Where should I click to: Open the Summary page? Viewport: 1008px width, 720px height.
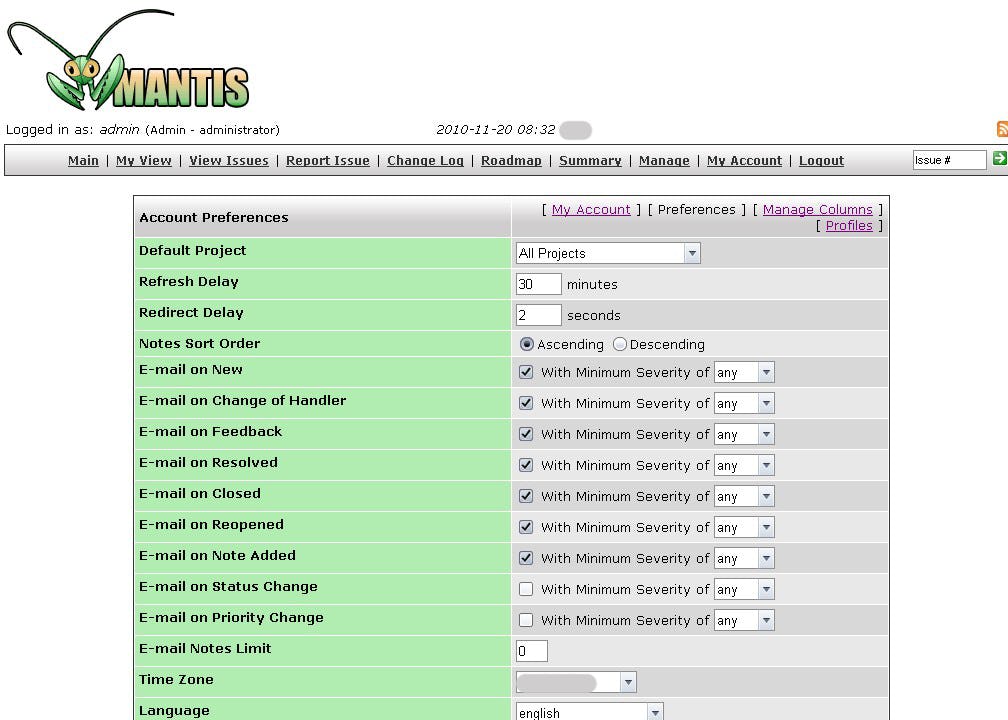click(590, 161)
